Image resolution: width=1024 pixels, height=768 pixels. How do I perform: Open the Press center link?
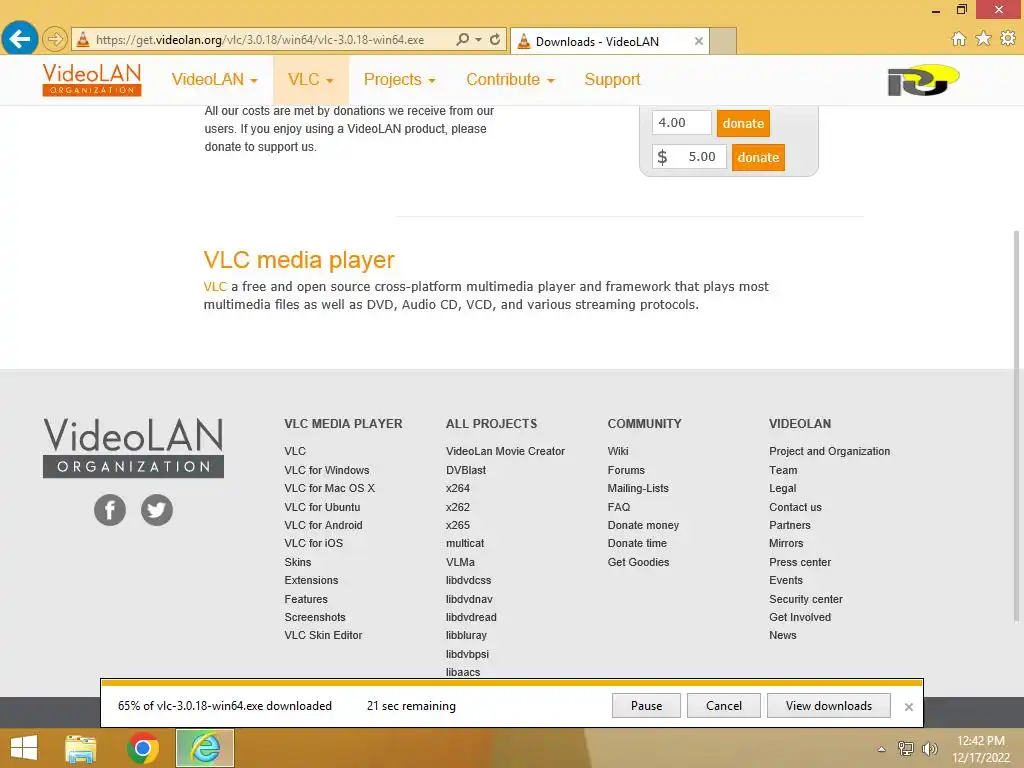point(800,562)
